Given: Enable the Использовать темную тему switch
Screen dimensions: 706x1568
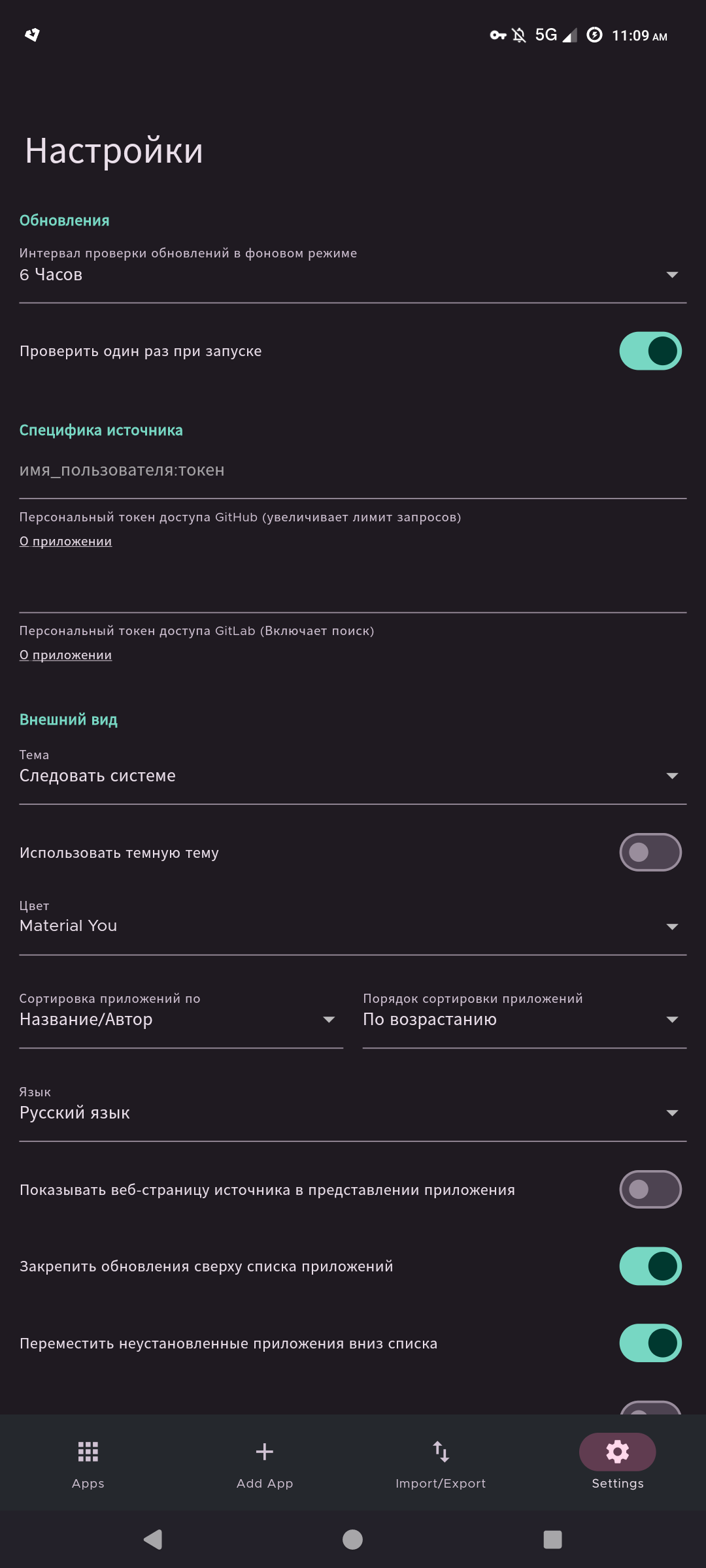Looking at the screenshot, I should (650, 852).
